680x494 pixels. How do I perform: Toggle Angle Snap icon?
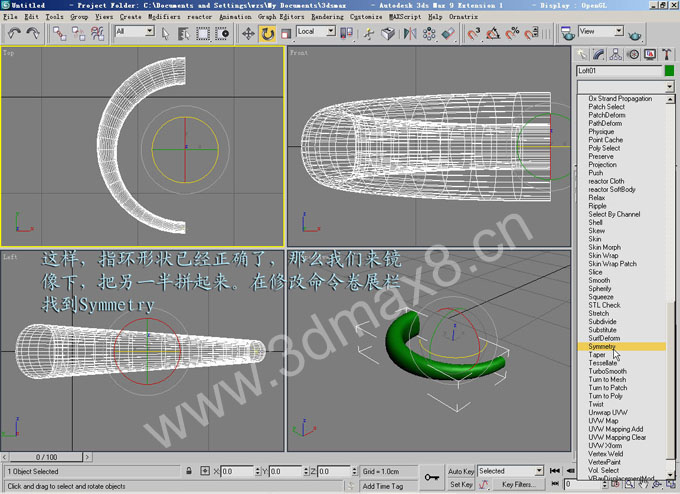click(493, 33)
